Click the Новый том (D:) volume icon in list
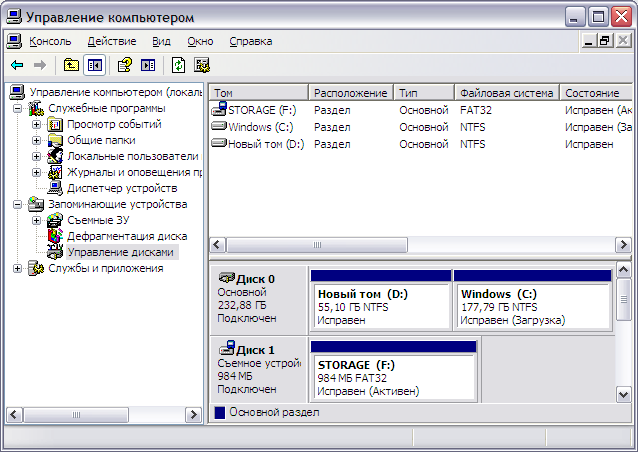Viewport: 638px width, 452px height. [x=219, y=143]
